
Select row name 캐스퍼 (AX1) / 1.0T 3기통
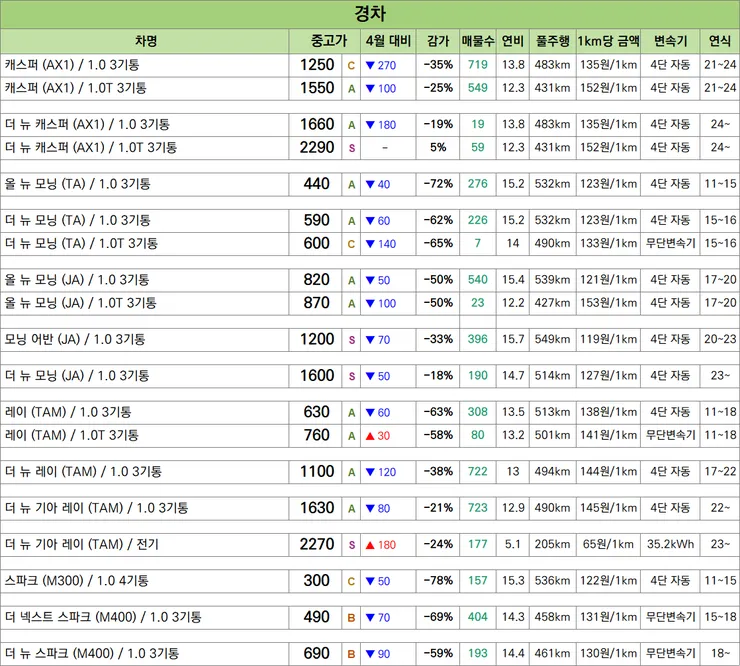tap(76, 88)
